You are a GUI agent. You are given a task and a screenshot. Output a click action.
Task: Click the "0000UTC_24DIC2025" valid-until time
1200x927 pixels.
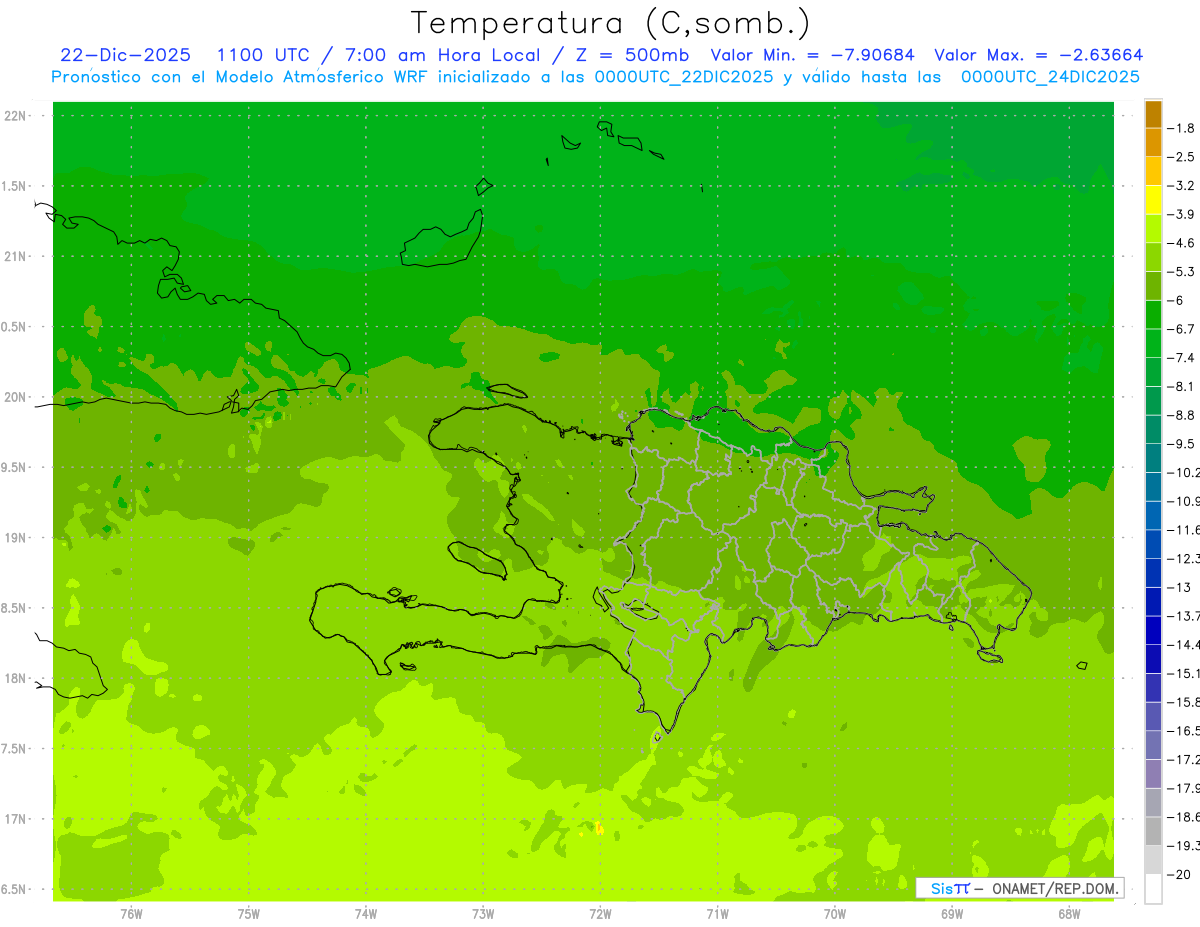[1050, 77]
